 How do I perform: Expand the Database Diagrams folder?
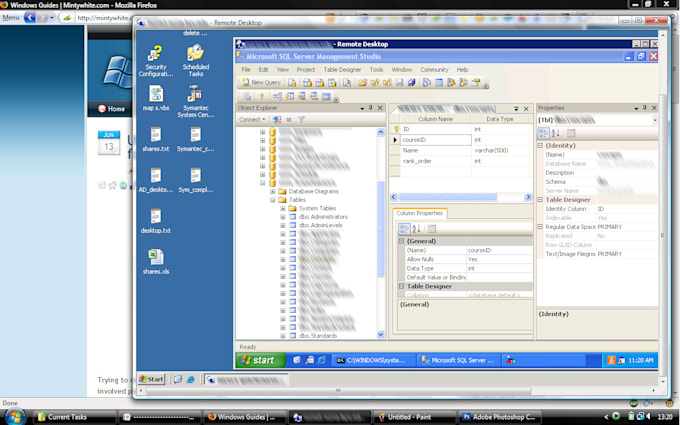[x=272, y=190]
